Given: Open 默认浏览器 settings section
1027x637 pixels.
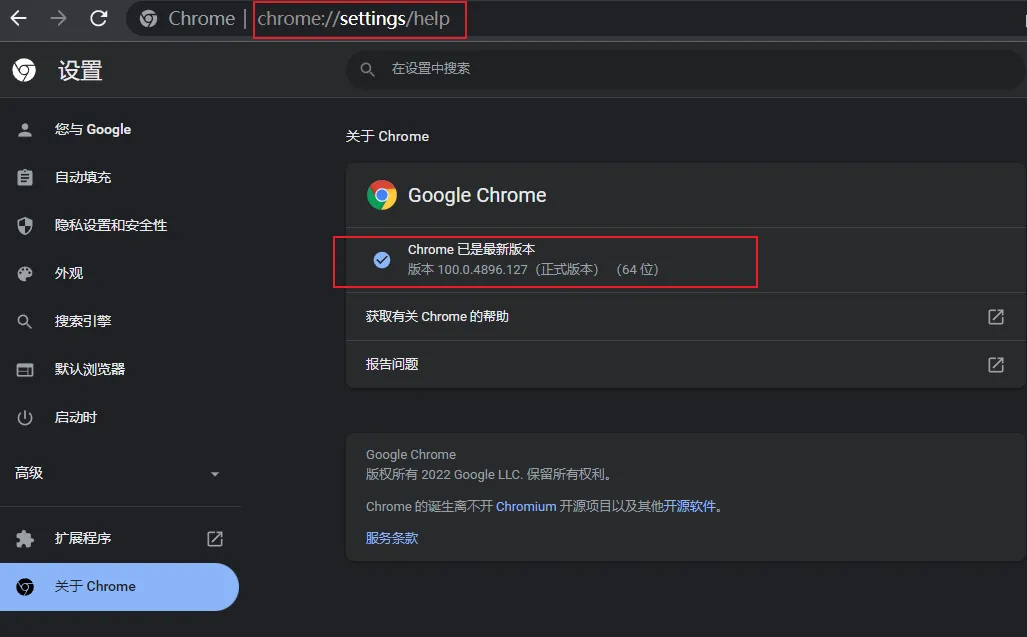Looking at the screenshot, I should coord(90,370).
